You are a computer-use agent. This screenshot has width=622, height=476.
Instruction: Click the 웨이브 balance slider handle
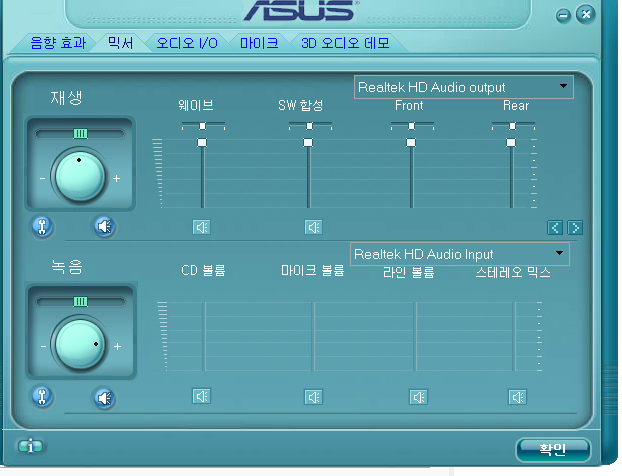click(203, 126)
